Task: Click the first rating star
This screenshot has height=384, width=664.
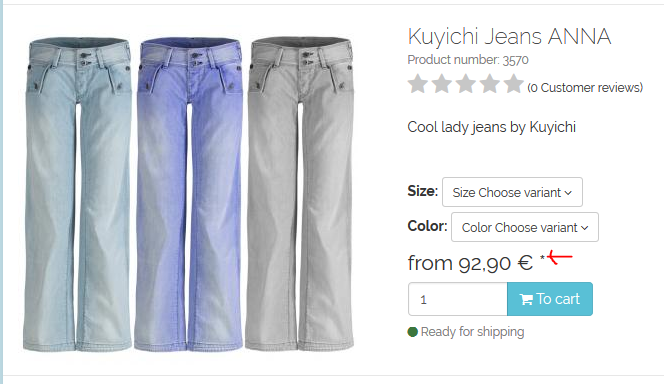Action: tap(418, 83)
